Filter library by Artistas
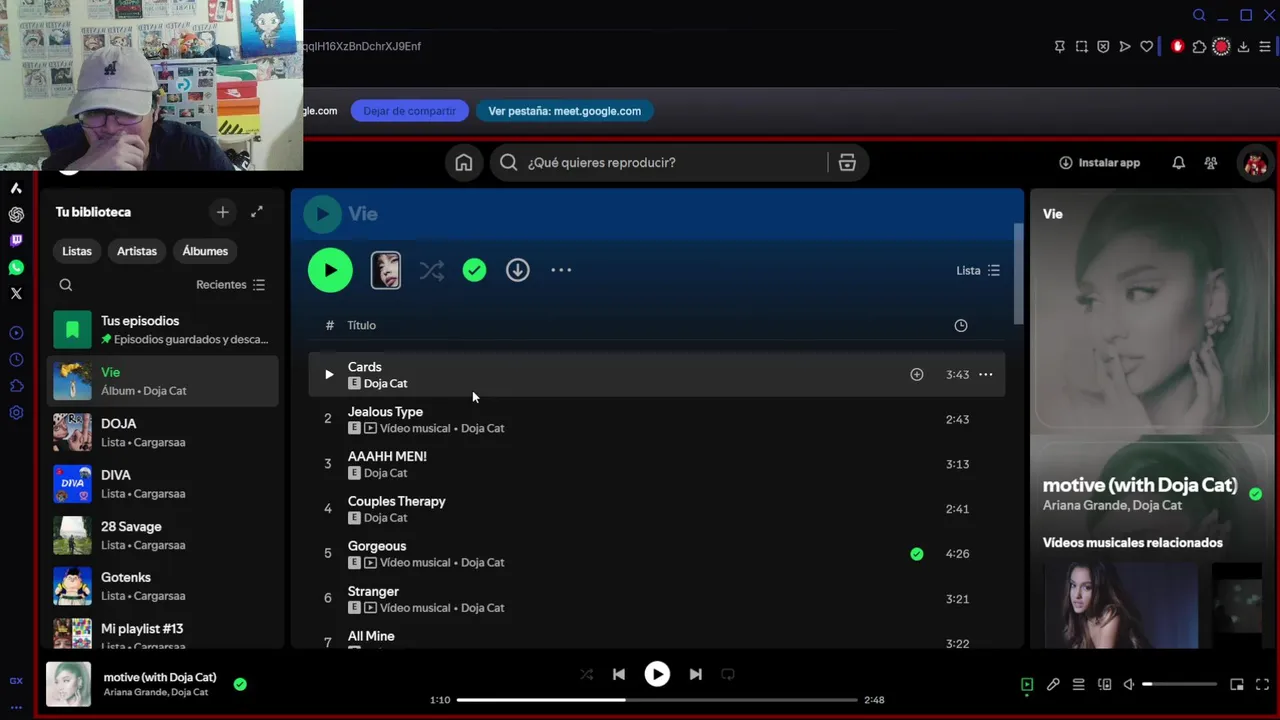 [137, 251]
